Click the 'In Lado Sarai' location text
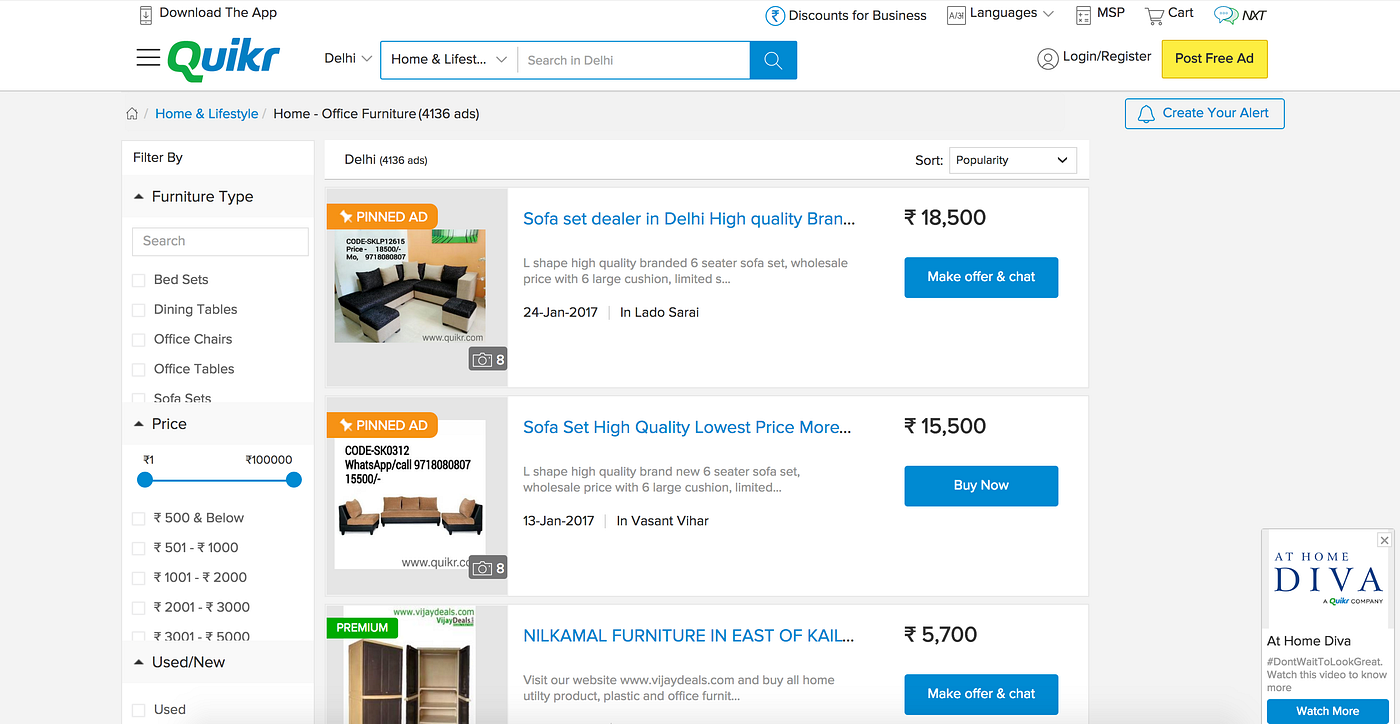This screenshot has width=1400, height=724. point(659,313)
